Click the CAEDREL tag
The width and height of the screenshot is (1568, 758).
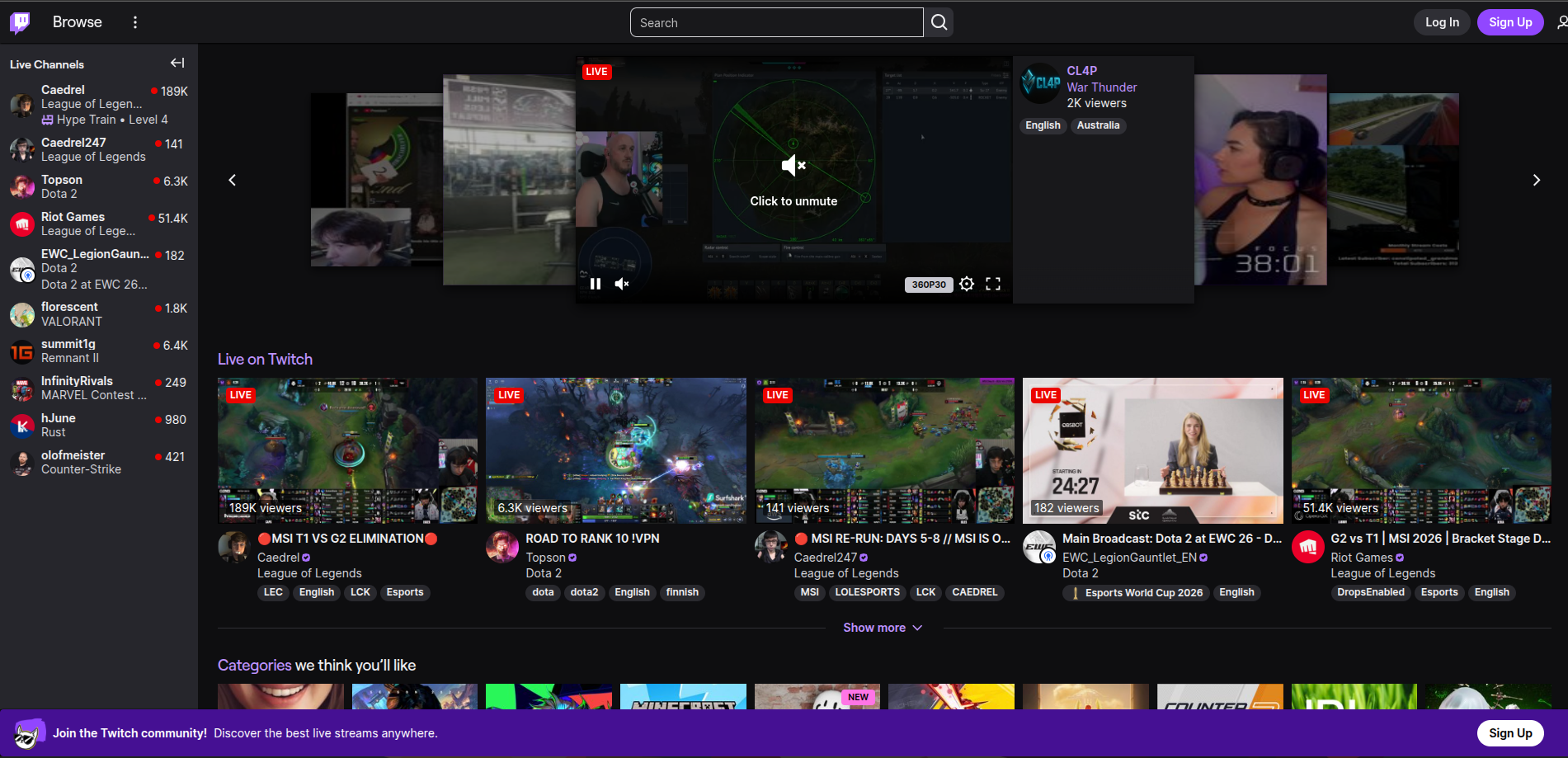pos(974,592)
